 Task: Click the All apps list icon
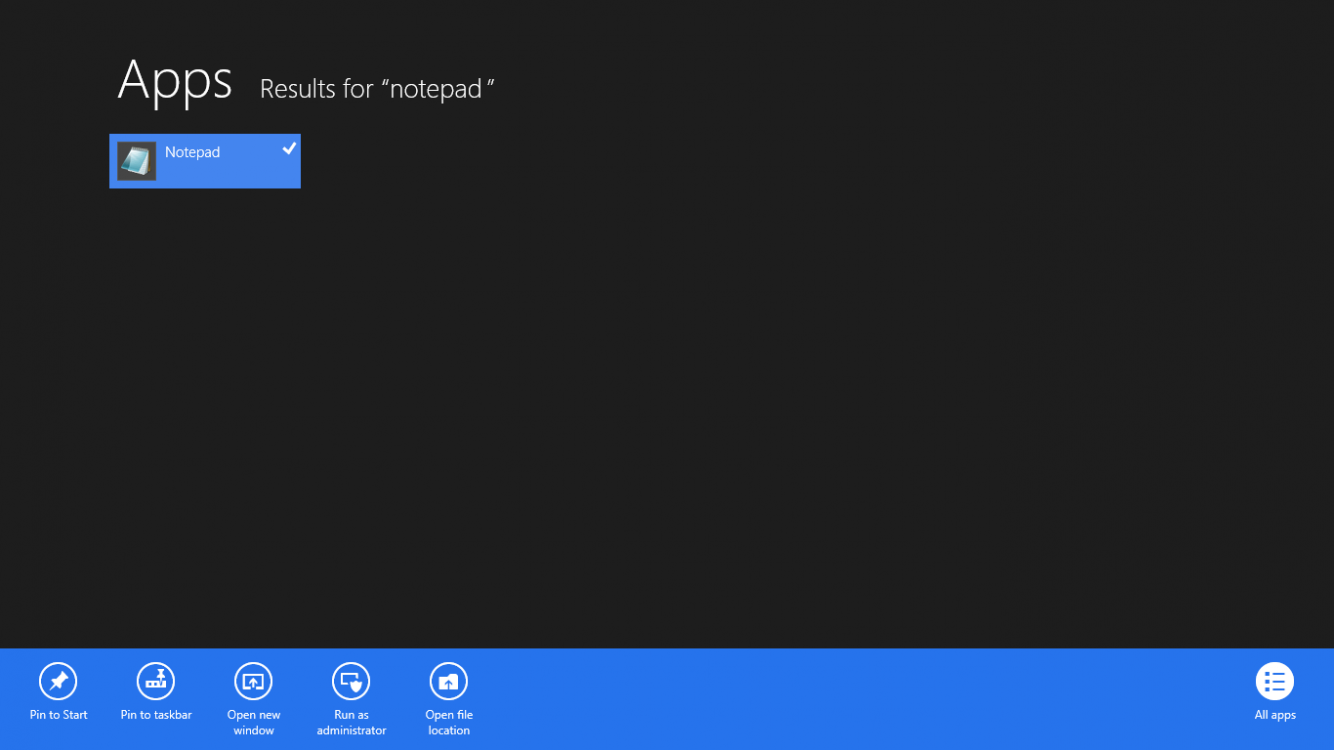(1274, 681)
